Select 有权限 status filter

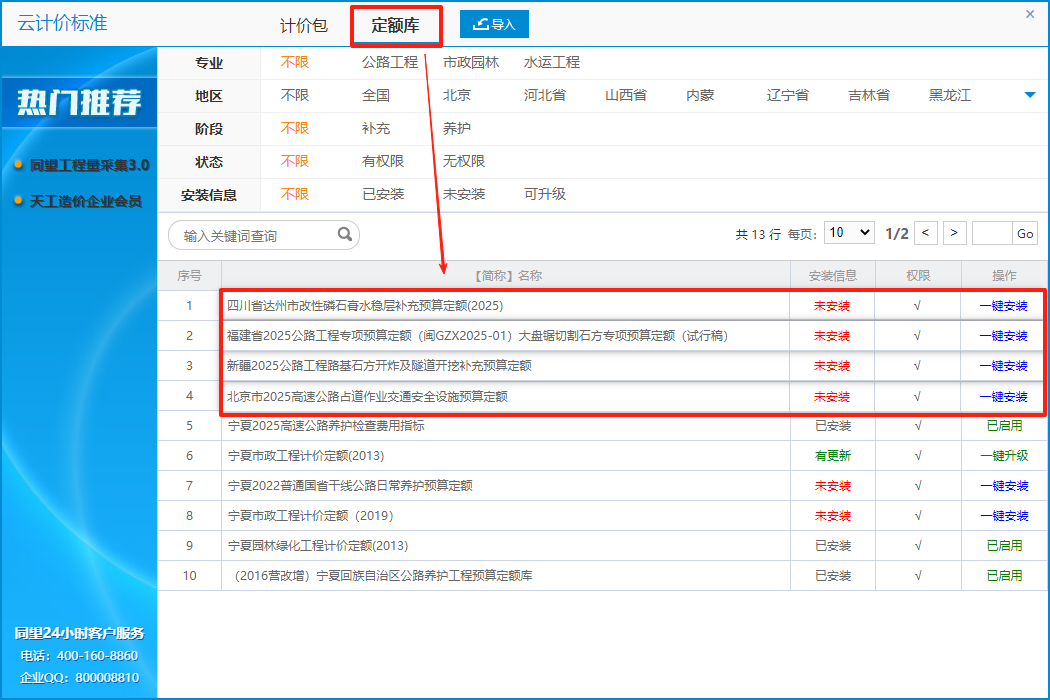click(x=383, y=161)
